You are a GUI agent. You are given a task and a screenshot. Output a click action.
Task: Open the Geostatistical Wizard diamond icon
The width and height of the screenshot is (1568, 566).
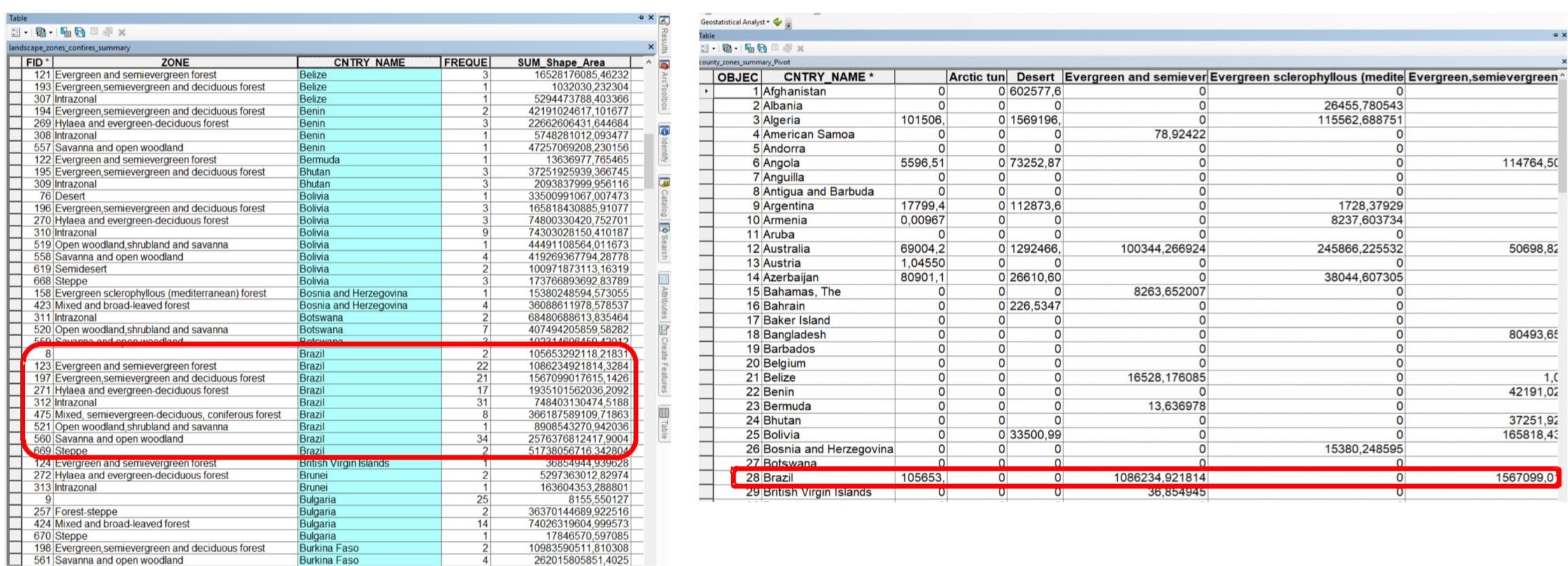[777, 22]
